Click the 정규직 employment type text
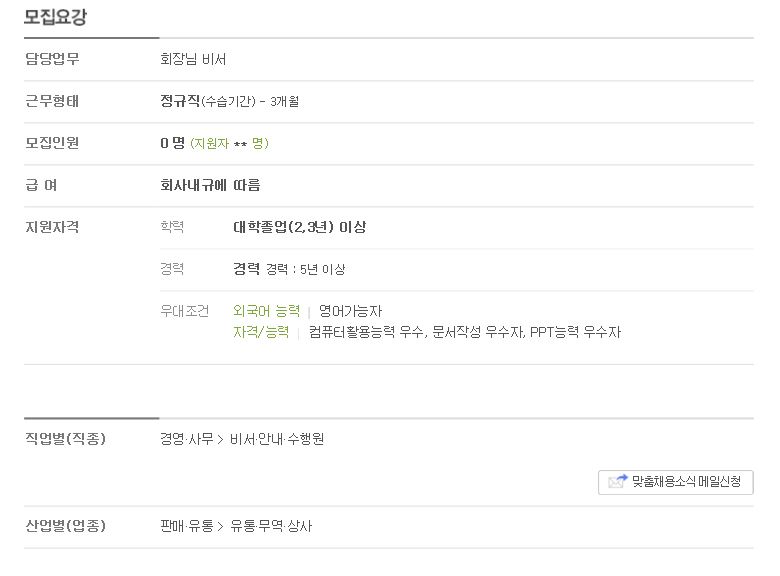Image resolution: width=780 pixels, height=576 pixels. coord(180,101)
